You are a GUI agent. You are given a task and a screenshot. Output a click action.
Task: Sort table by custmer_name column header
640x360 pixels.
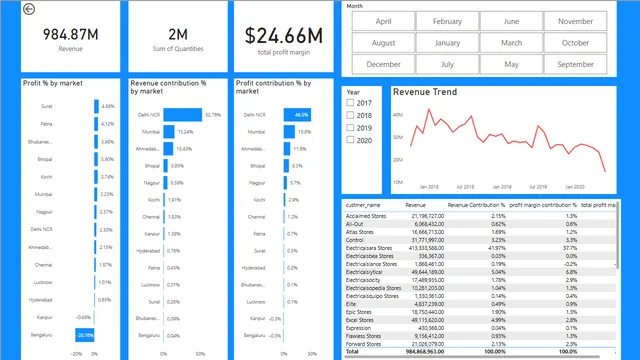363,205
